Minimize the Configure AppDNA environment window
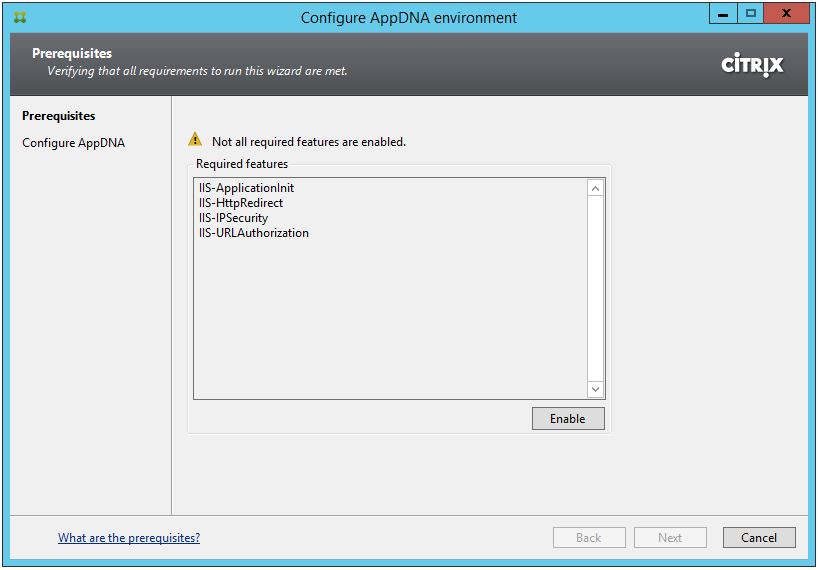Viewport: 818px width, 570px height. [723, 14]
